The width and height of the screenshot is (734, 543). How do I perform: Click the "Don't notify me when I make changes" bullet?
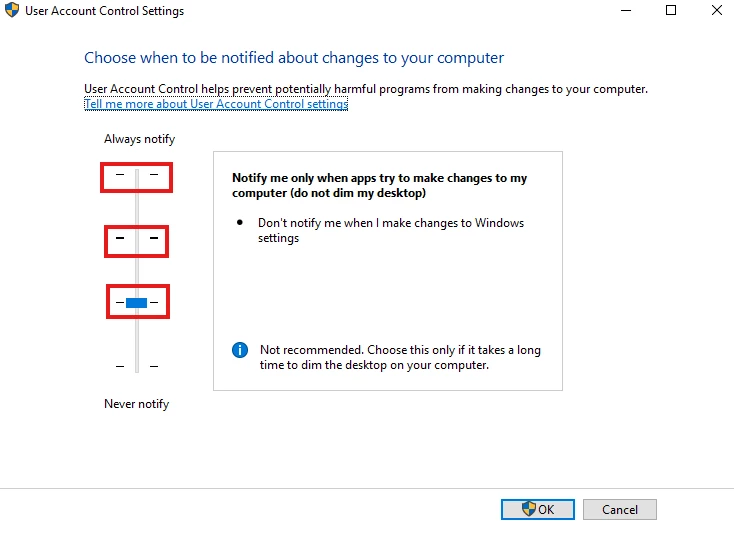pos(391,230)
